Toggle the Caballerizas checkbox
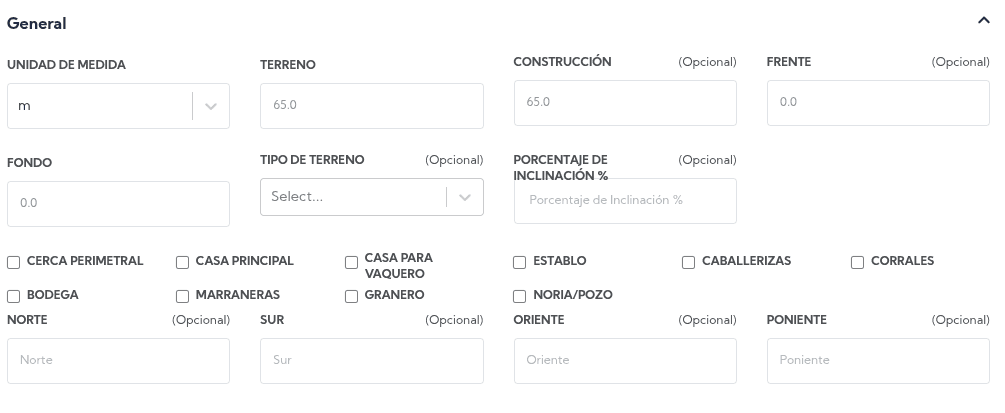The image size is (1005, 413). [x=688, y=262]
